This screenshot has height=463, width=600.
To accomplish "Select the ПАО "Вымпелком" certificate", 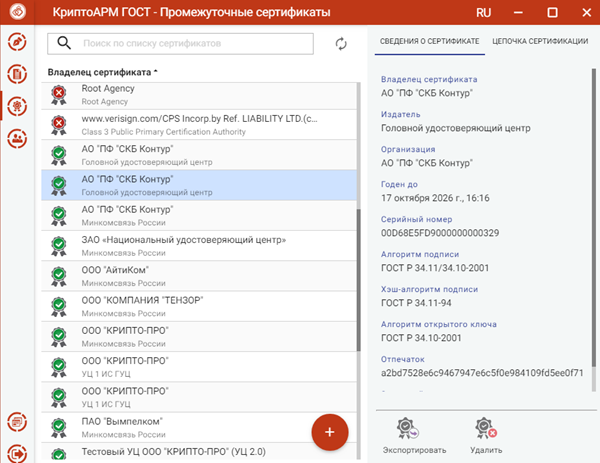I will click(199, 427).
